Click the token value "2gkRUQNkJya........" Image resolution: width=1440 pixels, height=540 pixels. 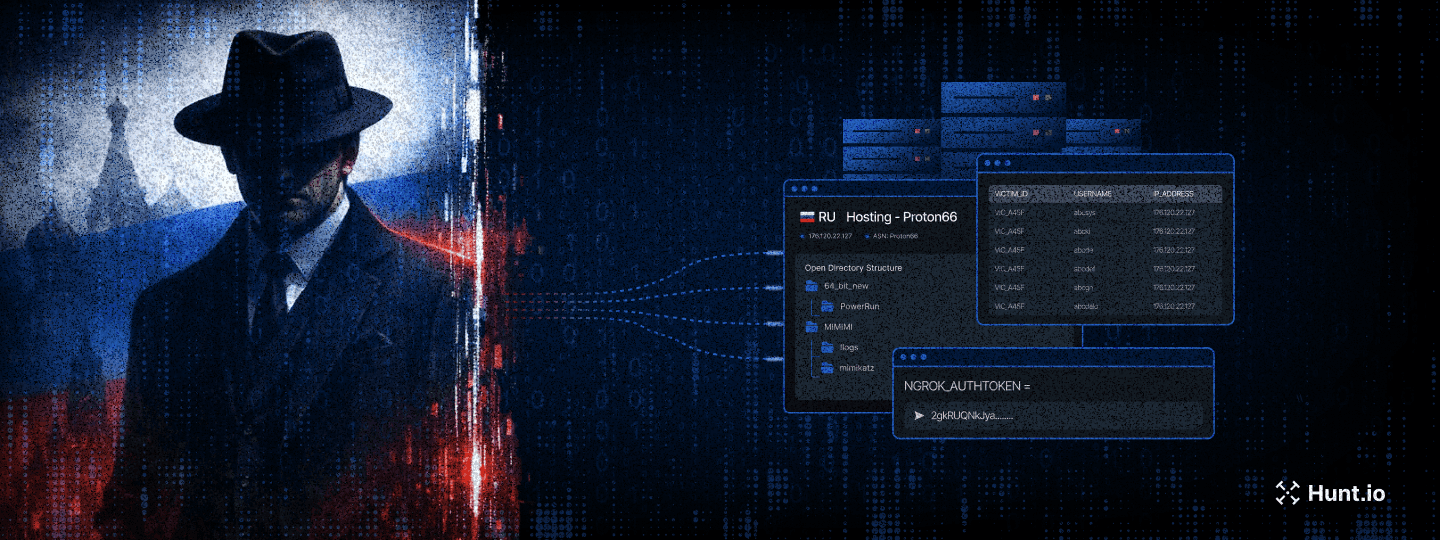972,415
